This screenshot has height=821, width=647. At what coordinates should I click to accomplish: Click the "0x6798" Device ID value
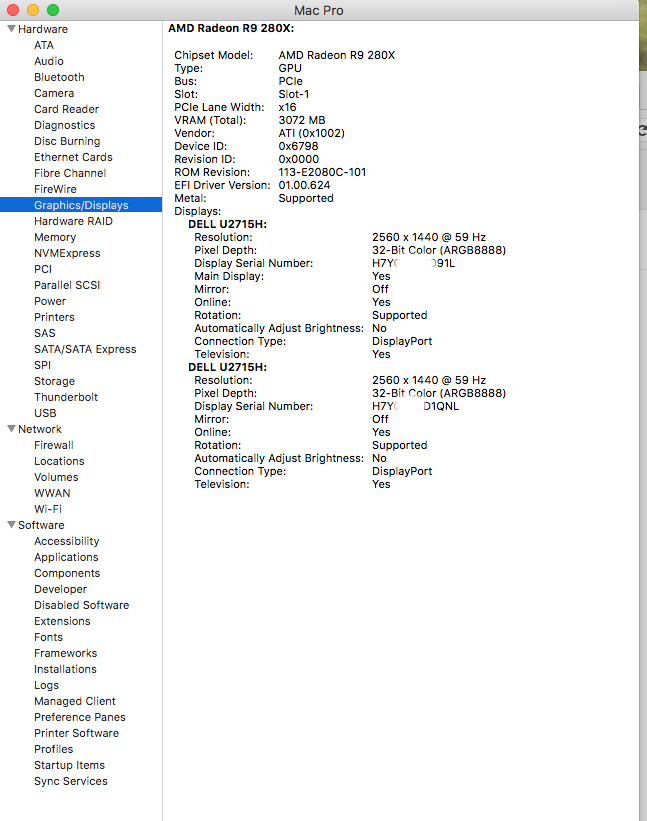[298, 146]
